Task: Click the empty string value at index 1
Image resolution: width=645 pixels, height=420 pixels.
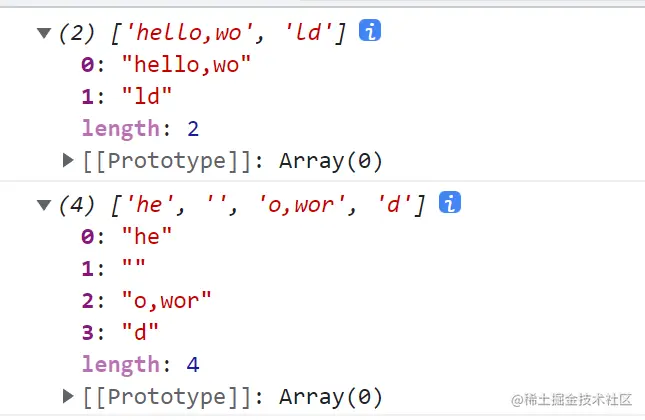Action: 133,268
